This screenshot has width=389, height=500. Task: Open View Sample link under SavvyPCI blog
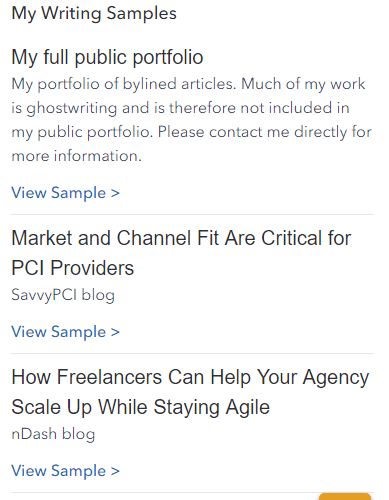(65, 332)
